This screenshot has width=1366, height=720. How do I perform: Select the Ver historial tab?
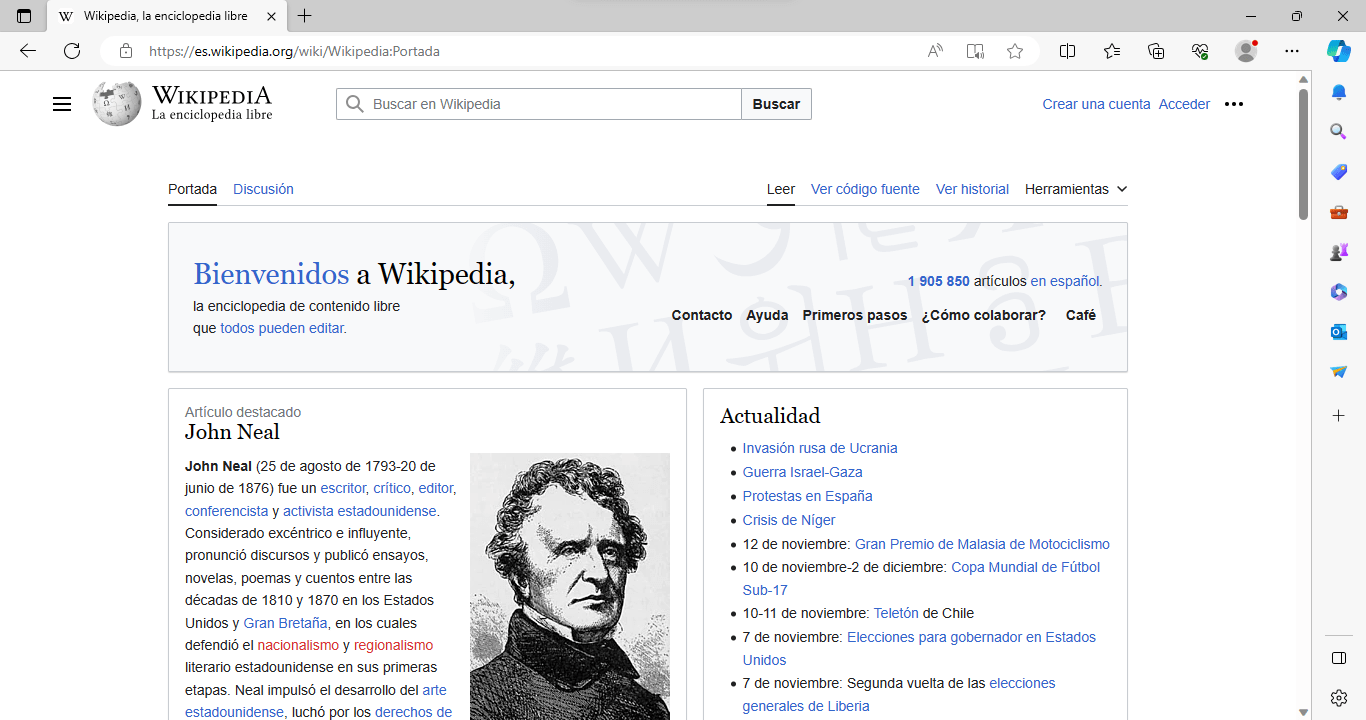tap(972, 189)
